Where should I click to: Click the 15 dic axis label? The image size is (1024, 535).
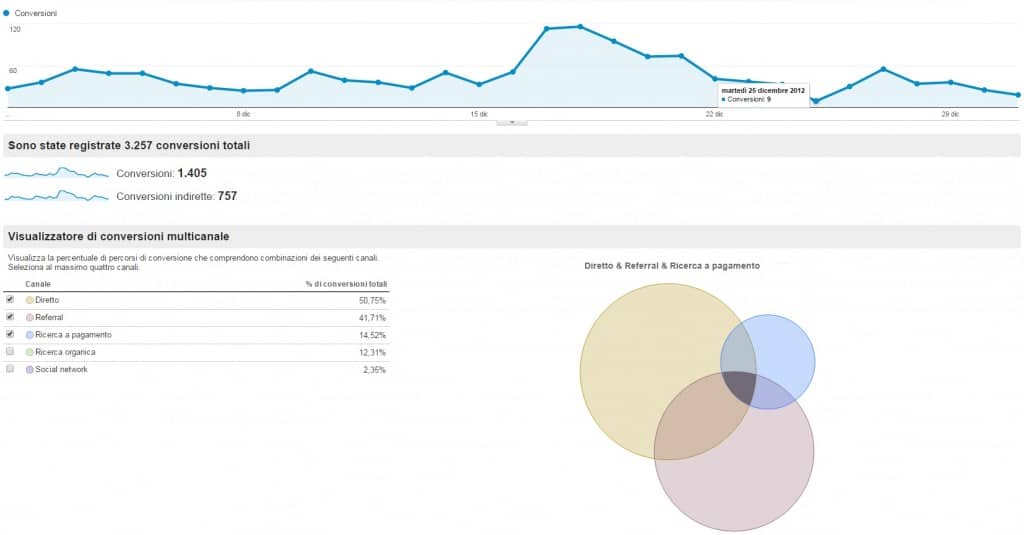pyautogui.click(x=479, y=114)
